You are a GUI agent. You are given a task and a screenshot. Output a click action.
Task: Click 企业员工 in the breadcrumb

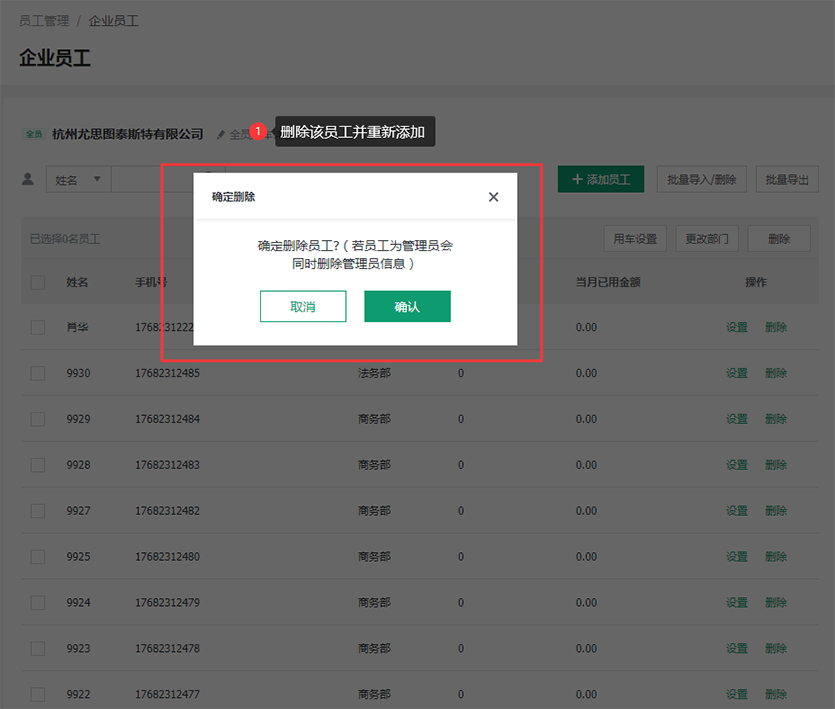click(x=114, y=20)
